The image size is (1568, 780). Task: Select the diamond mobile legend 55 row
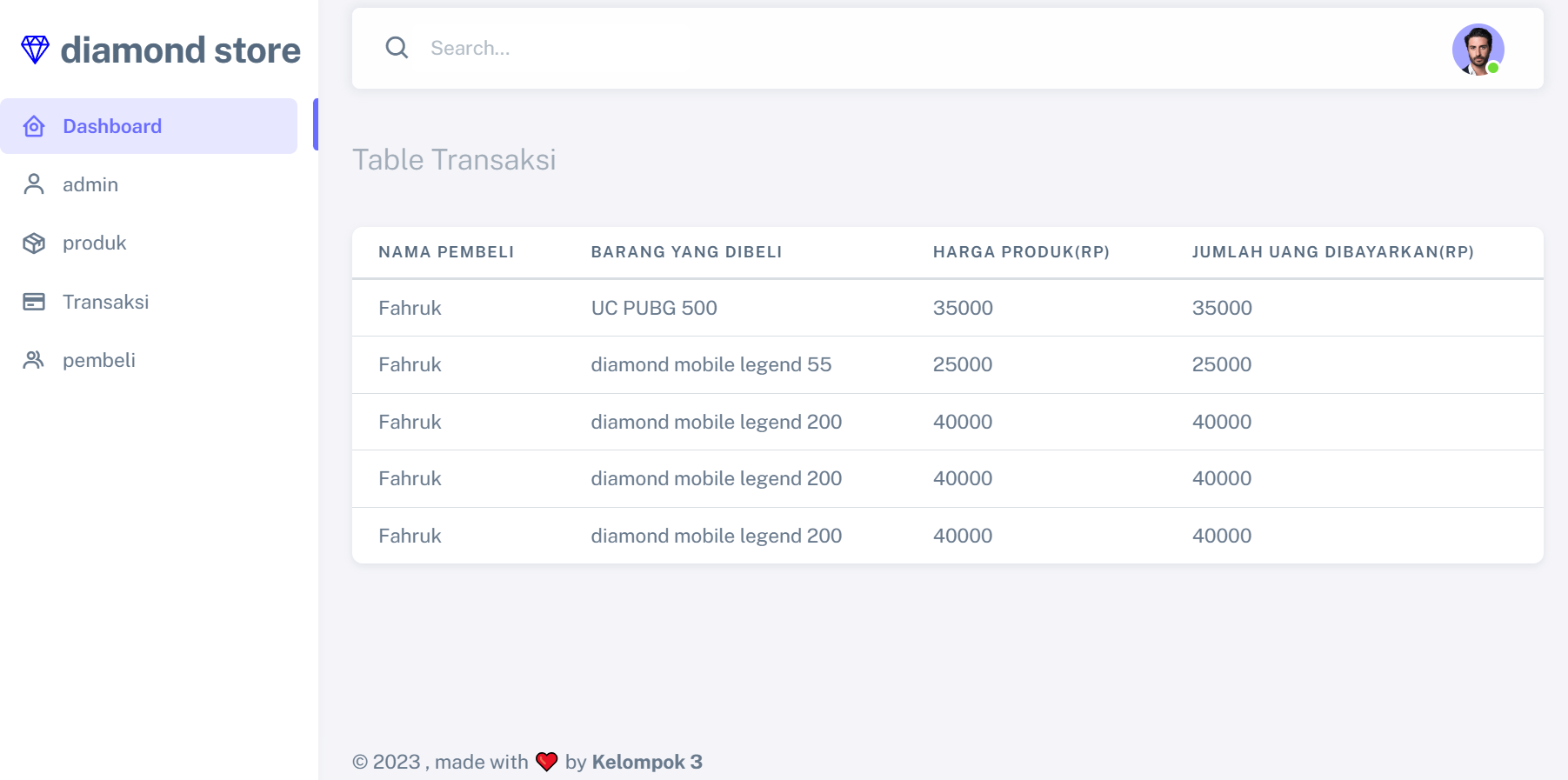[x=711, y=365]
